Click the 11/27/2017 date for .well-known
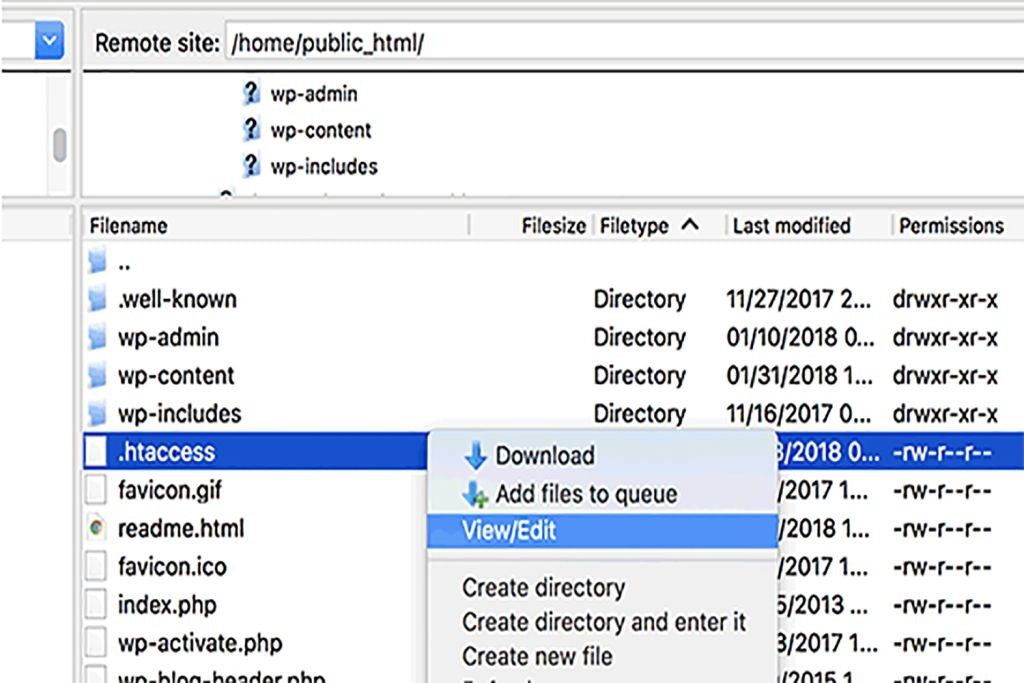The height and width of the screenshot is (683, 1024). coord(798,300)
